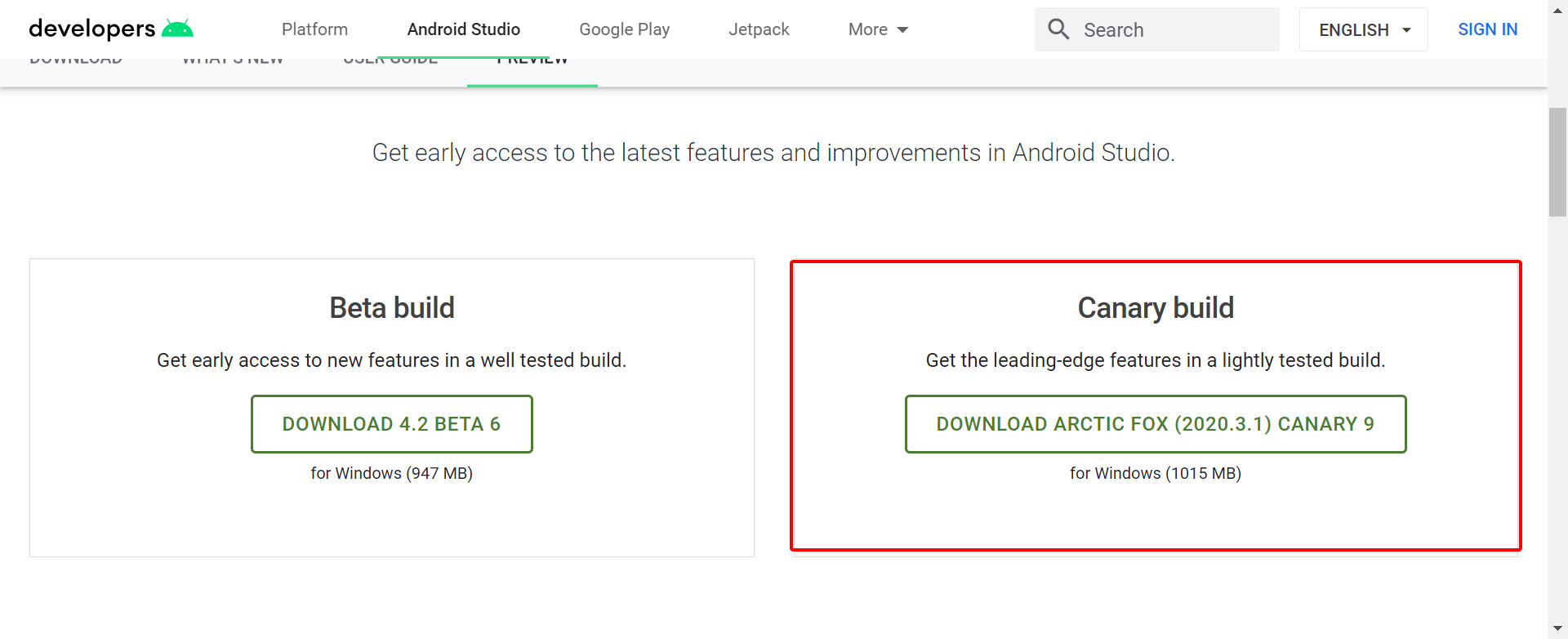1568x639 pixels.
Task: Open the Platform menu item
Action: tap(314, 29)
